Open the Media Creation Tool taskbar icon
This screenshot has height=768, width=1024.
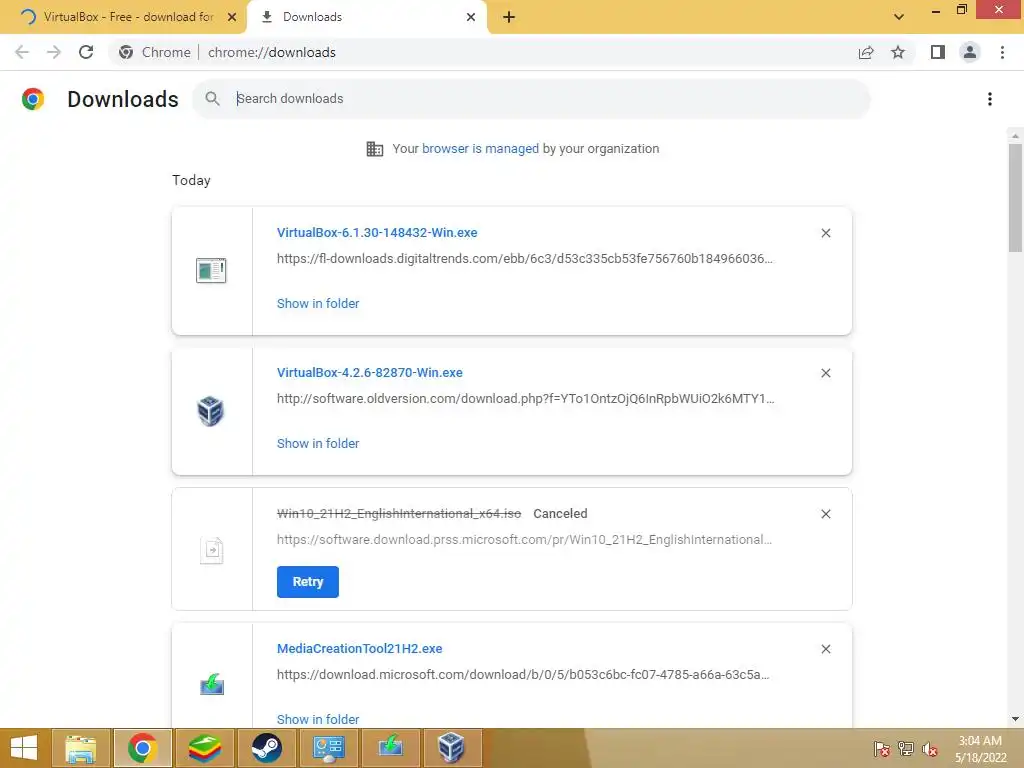[x=391, y=748]
